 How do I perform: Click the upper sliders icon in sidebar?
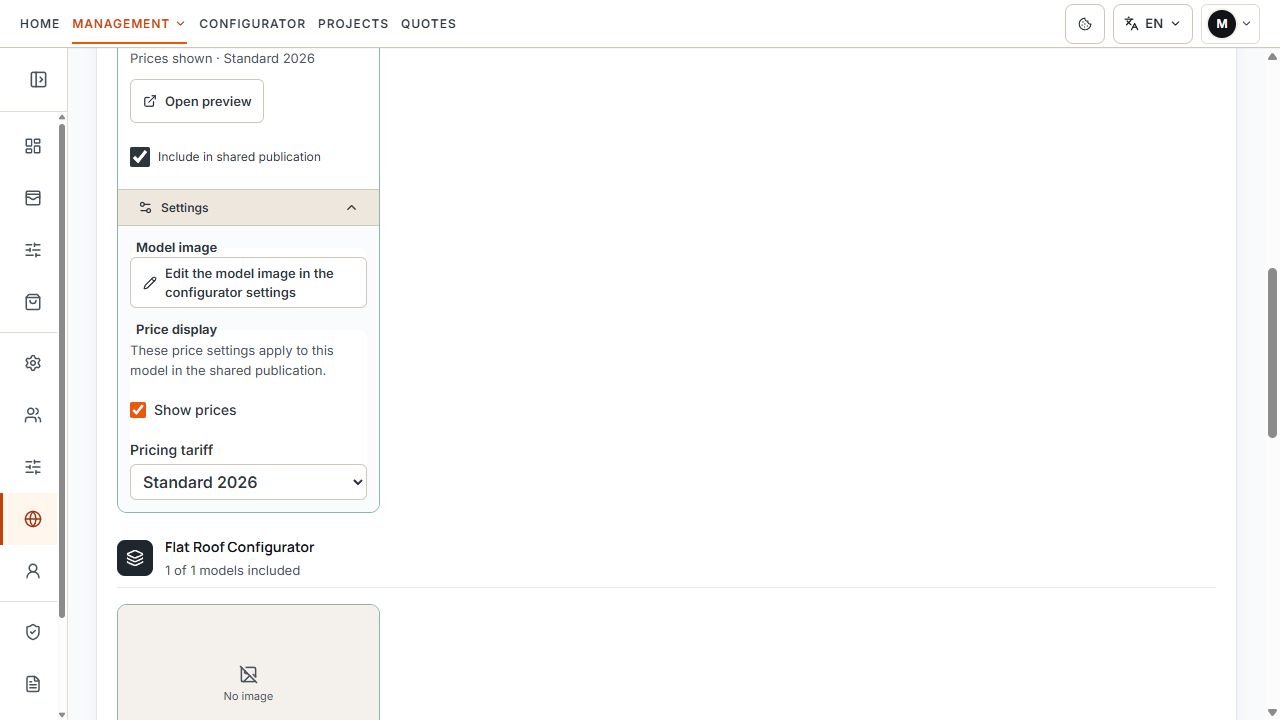(x=33, y=250)
